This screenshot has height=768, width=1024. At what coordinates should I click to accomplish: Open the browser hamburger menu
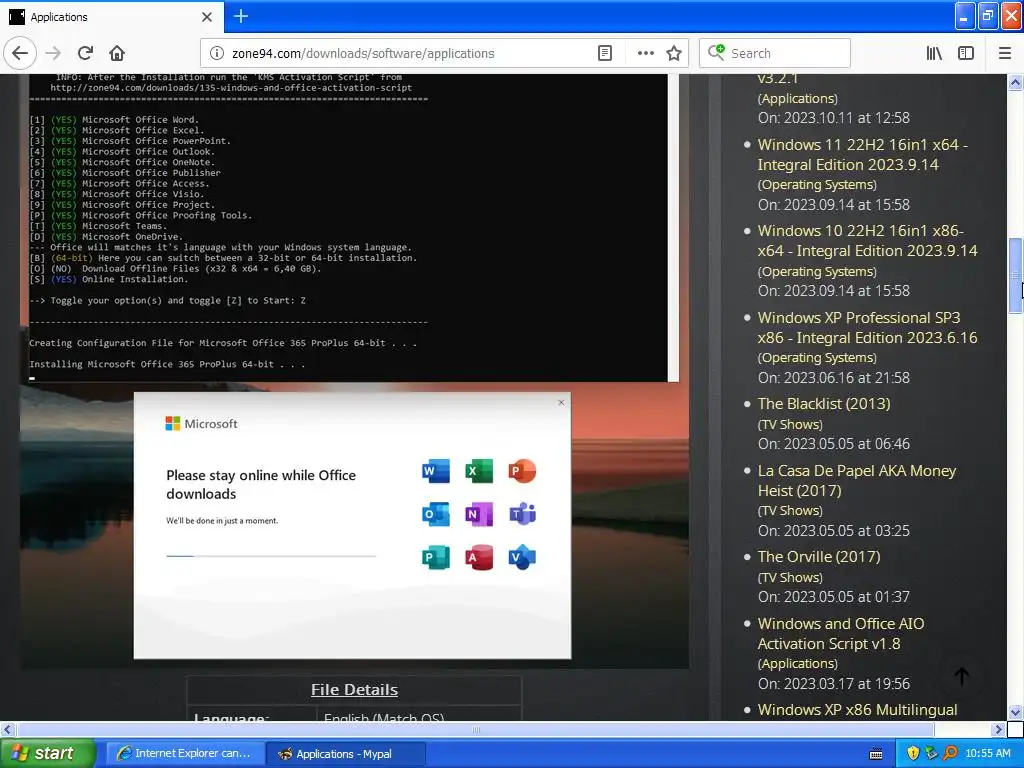pos(1005,53)
